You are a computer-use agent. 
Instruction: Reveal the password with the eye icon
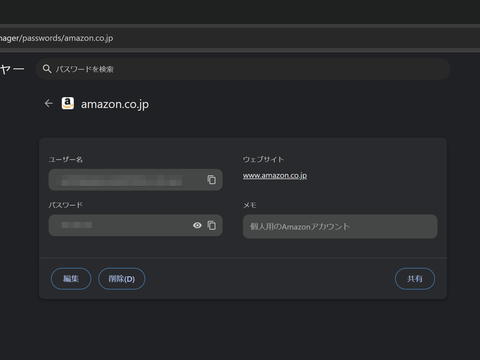[197, 225]
